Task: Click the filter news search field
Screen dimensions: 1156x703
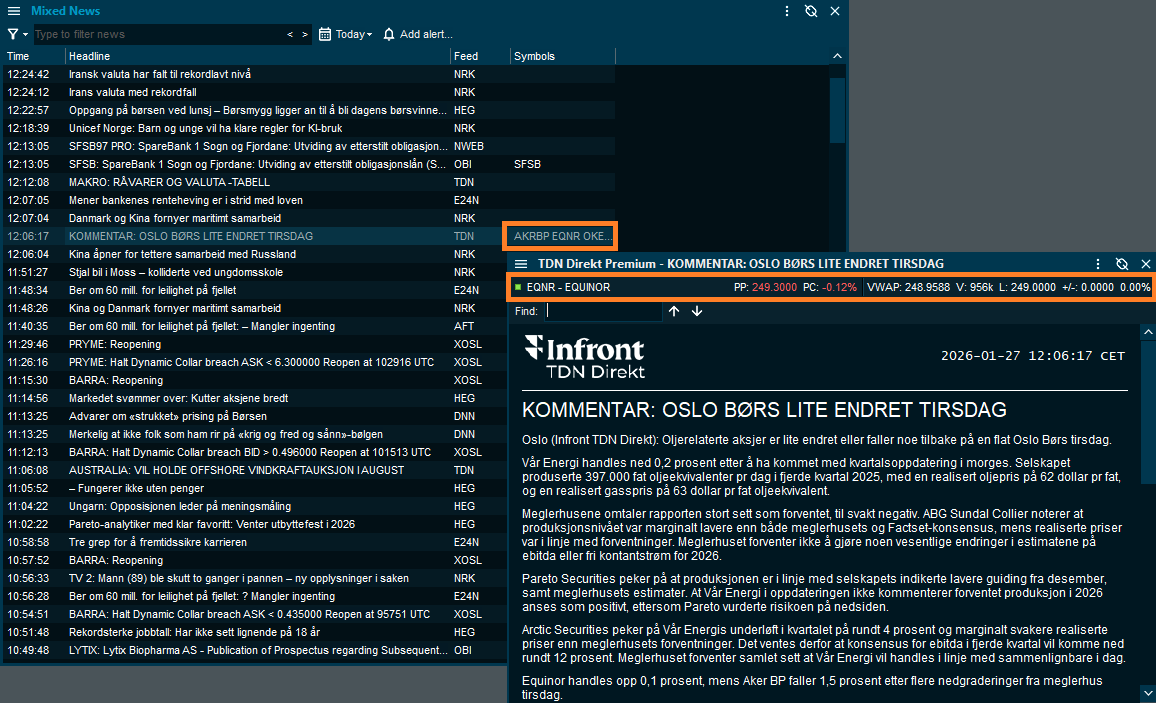Action: [160, 34]
